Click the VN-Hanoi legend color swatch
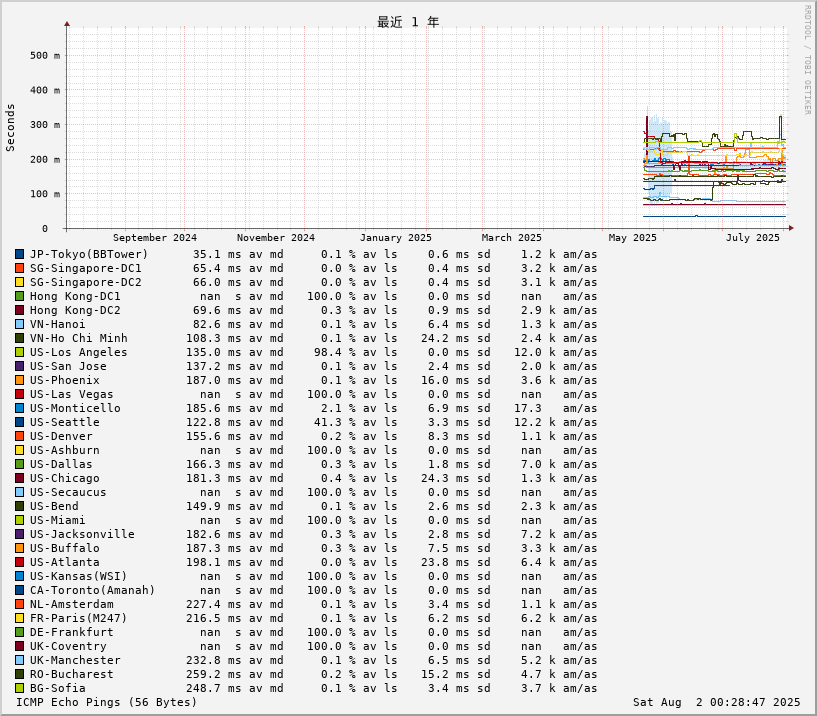 [19, 324]
